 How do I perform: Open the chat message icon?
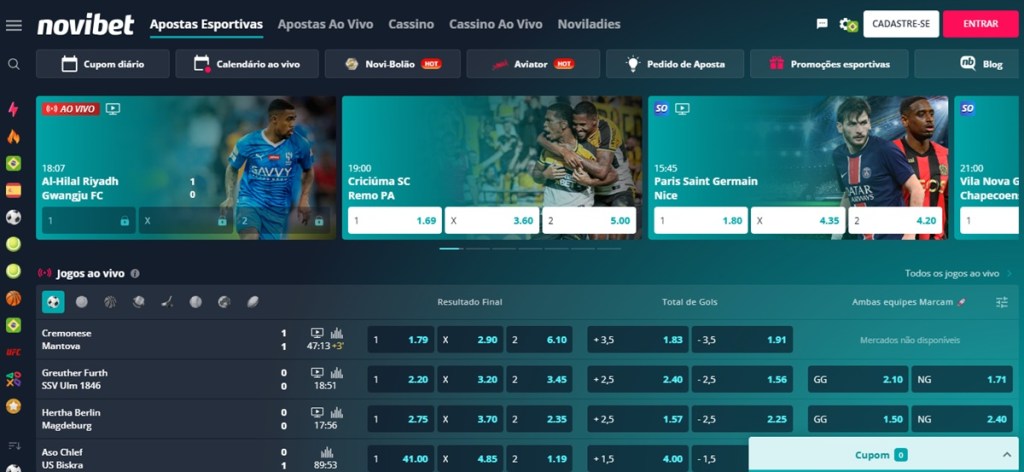pos(822,24)
